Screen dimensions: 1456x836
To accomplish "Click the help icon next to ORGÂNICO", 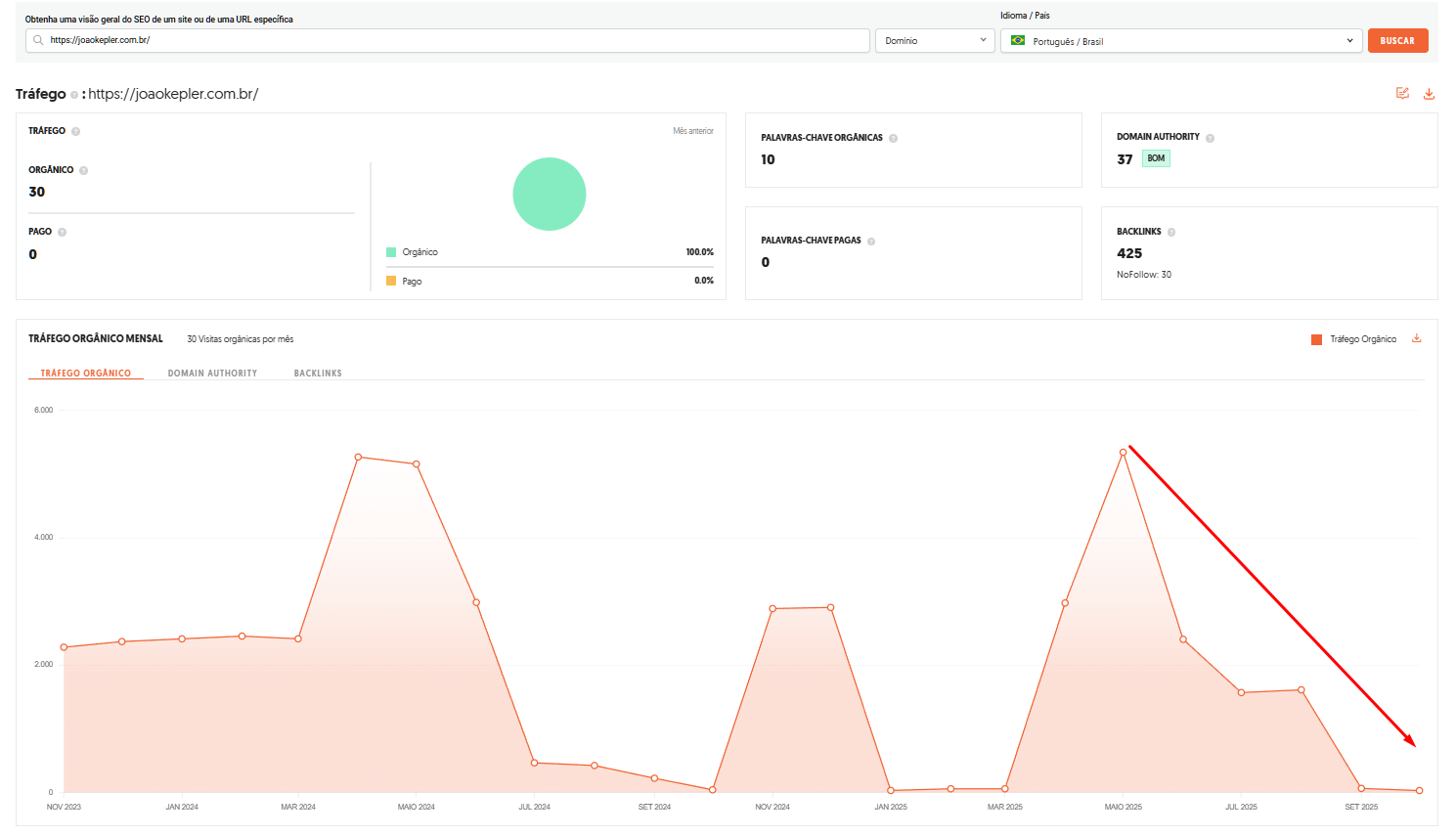I will pyautogui.click(x=83, y=170).
